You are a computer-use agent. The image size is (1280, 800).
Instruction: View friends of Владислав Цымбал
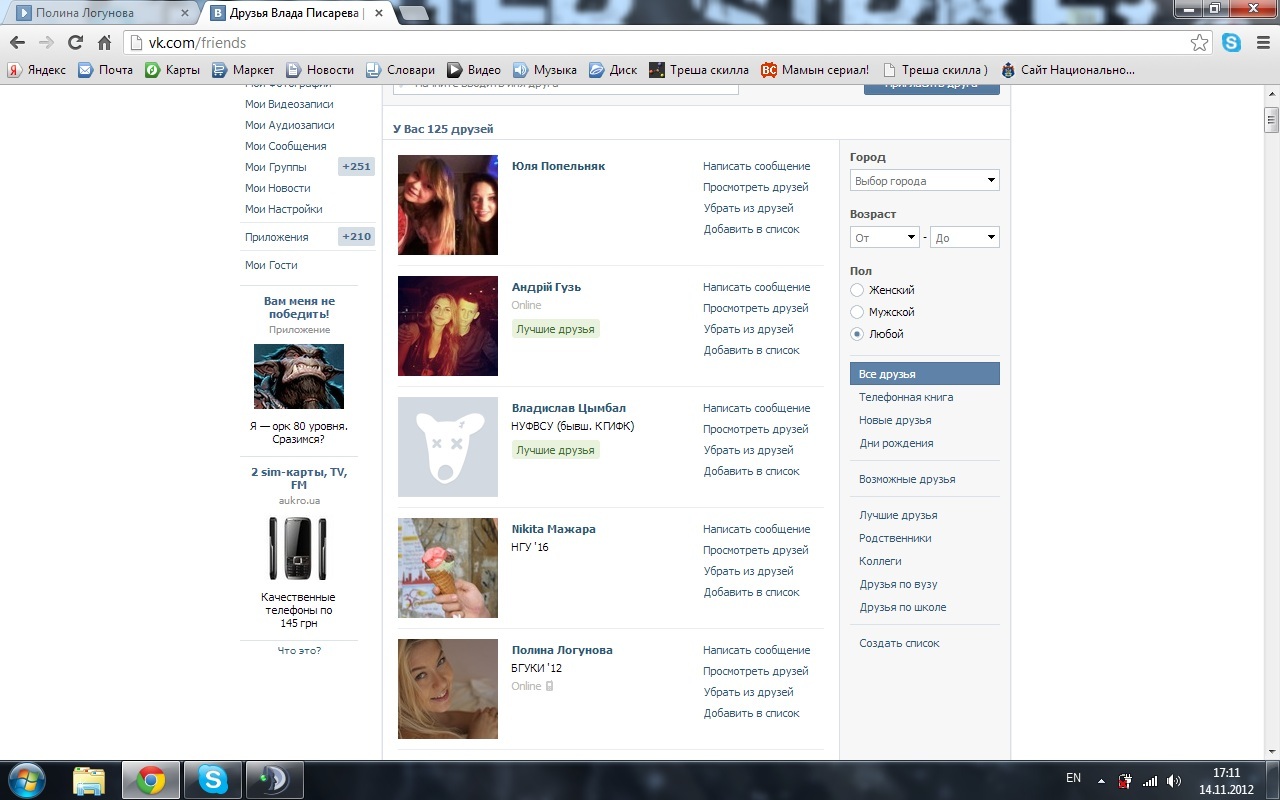click(755, 429)
